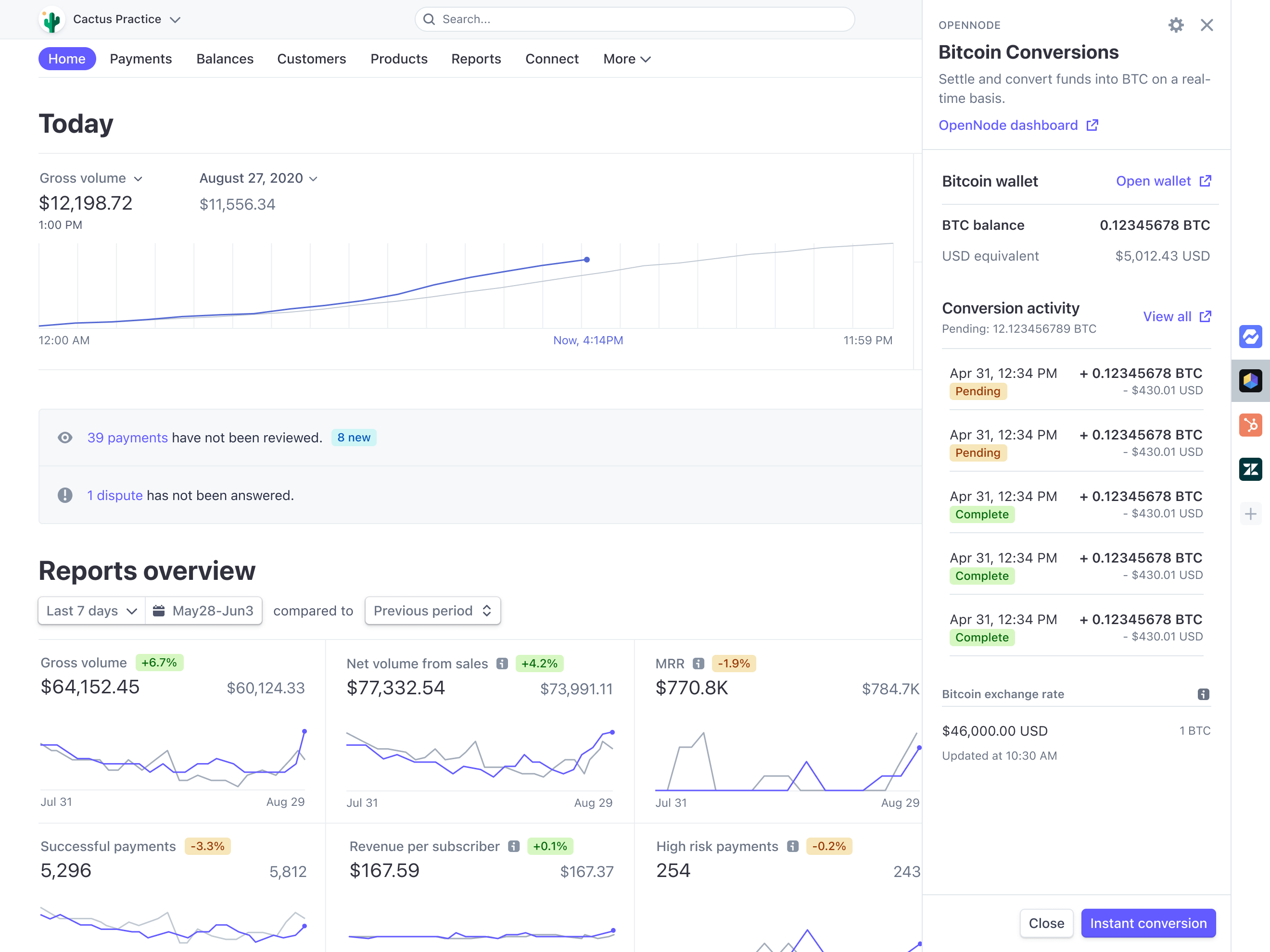Add a new app with plus icon
This screenshot has height=952, width=1270.
tap(1250, 514)
